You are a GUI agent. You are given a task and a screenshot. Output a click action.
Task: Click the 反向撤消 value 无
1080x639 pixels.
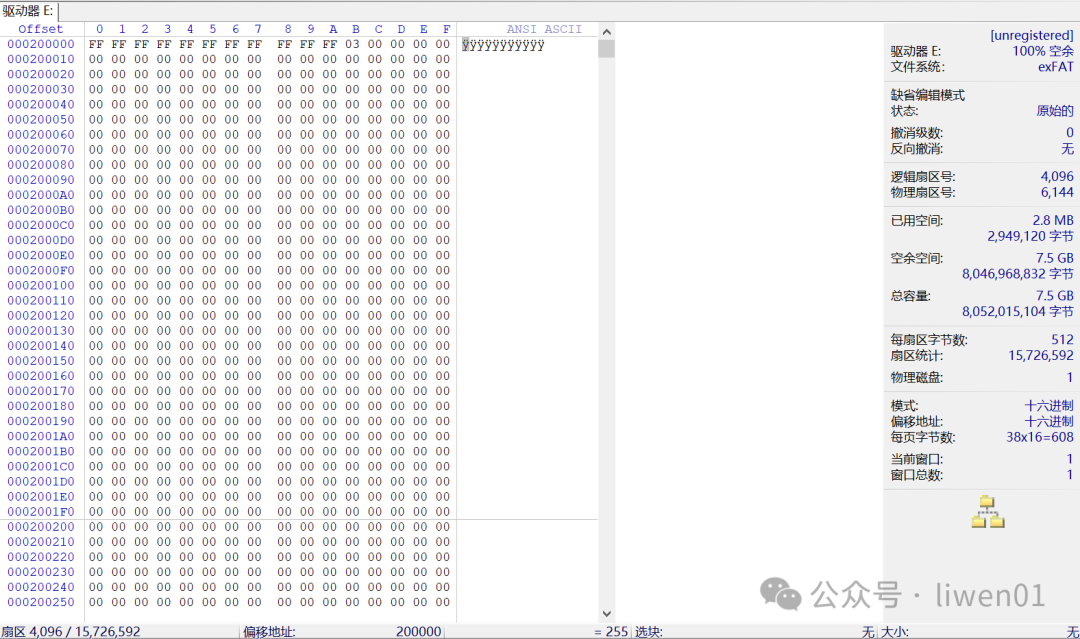1068,148
